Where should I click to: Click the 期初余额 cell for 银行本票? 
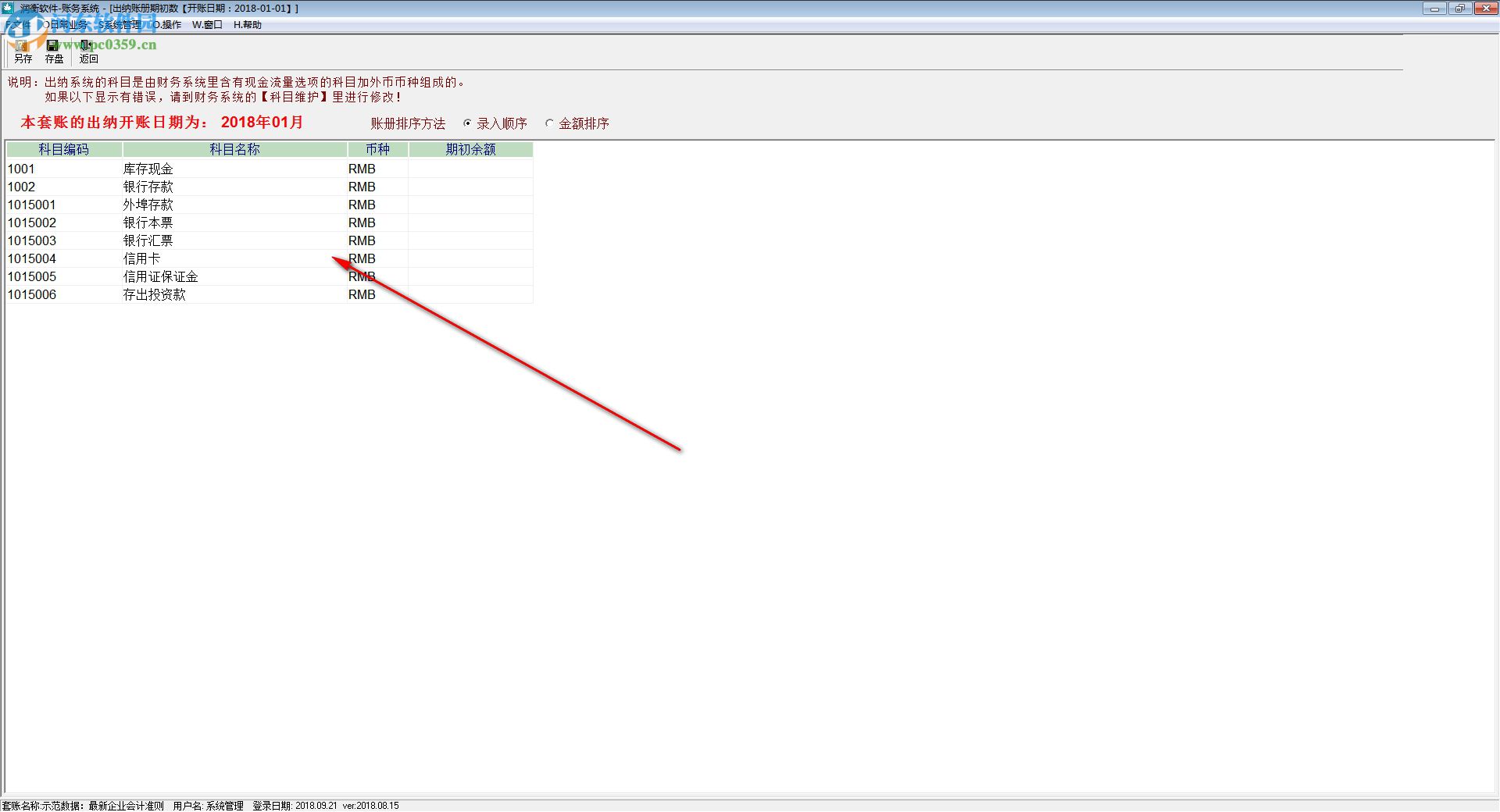(470, 223)
